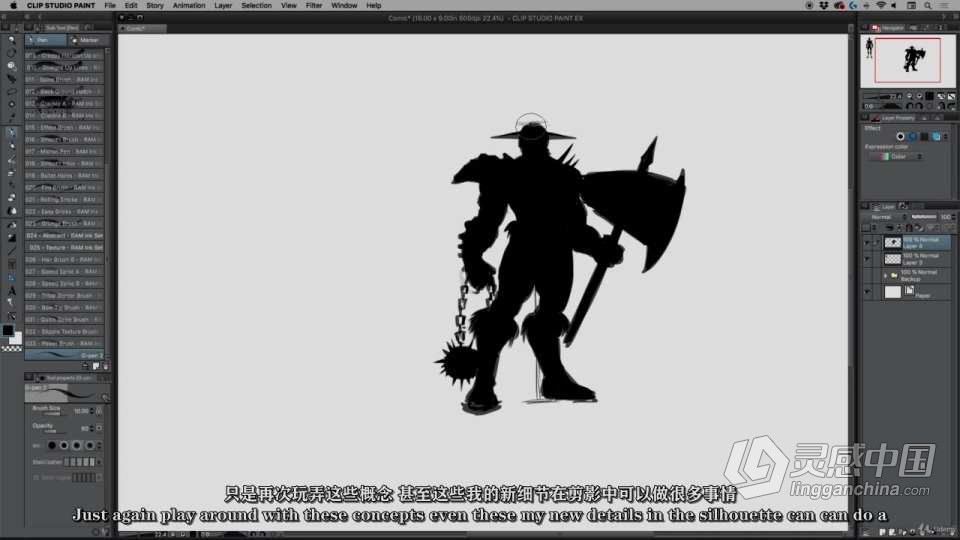The height and width of the screenshot is (540, 960).
Task: Select the Gradient tool
Action: point(11,238)
